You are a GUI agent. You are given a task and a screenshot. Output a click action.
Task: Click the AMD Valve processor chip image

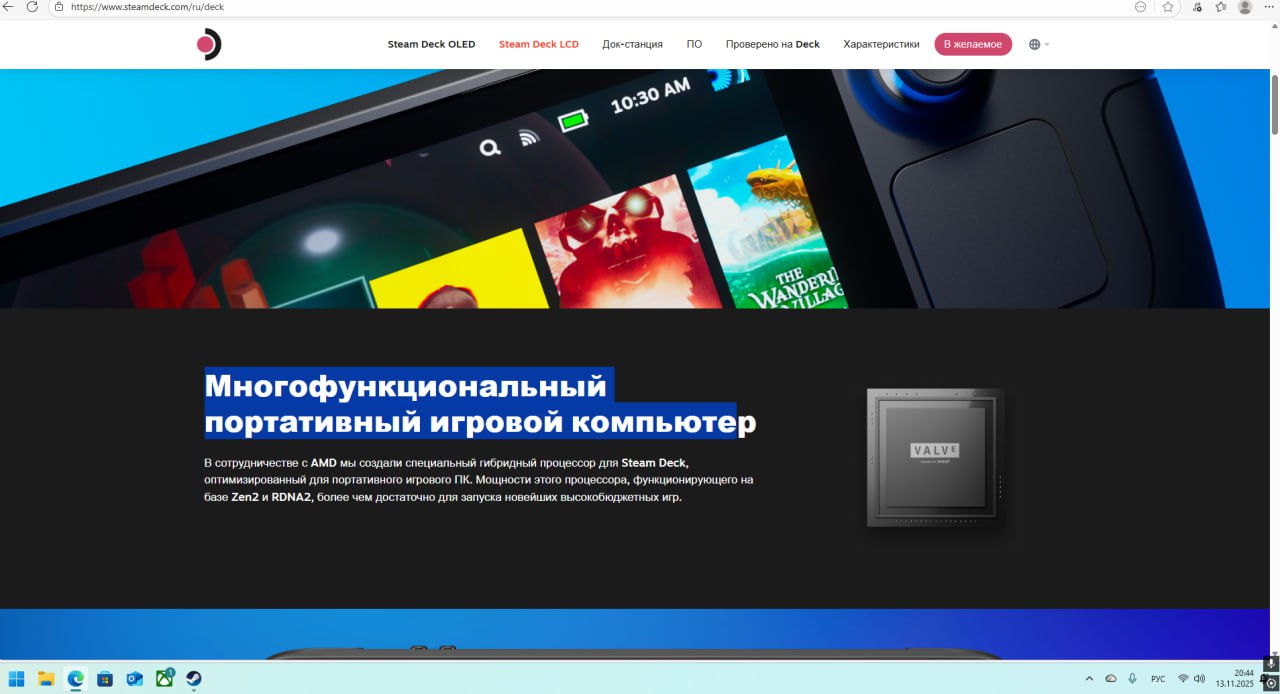[935, 457]
